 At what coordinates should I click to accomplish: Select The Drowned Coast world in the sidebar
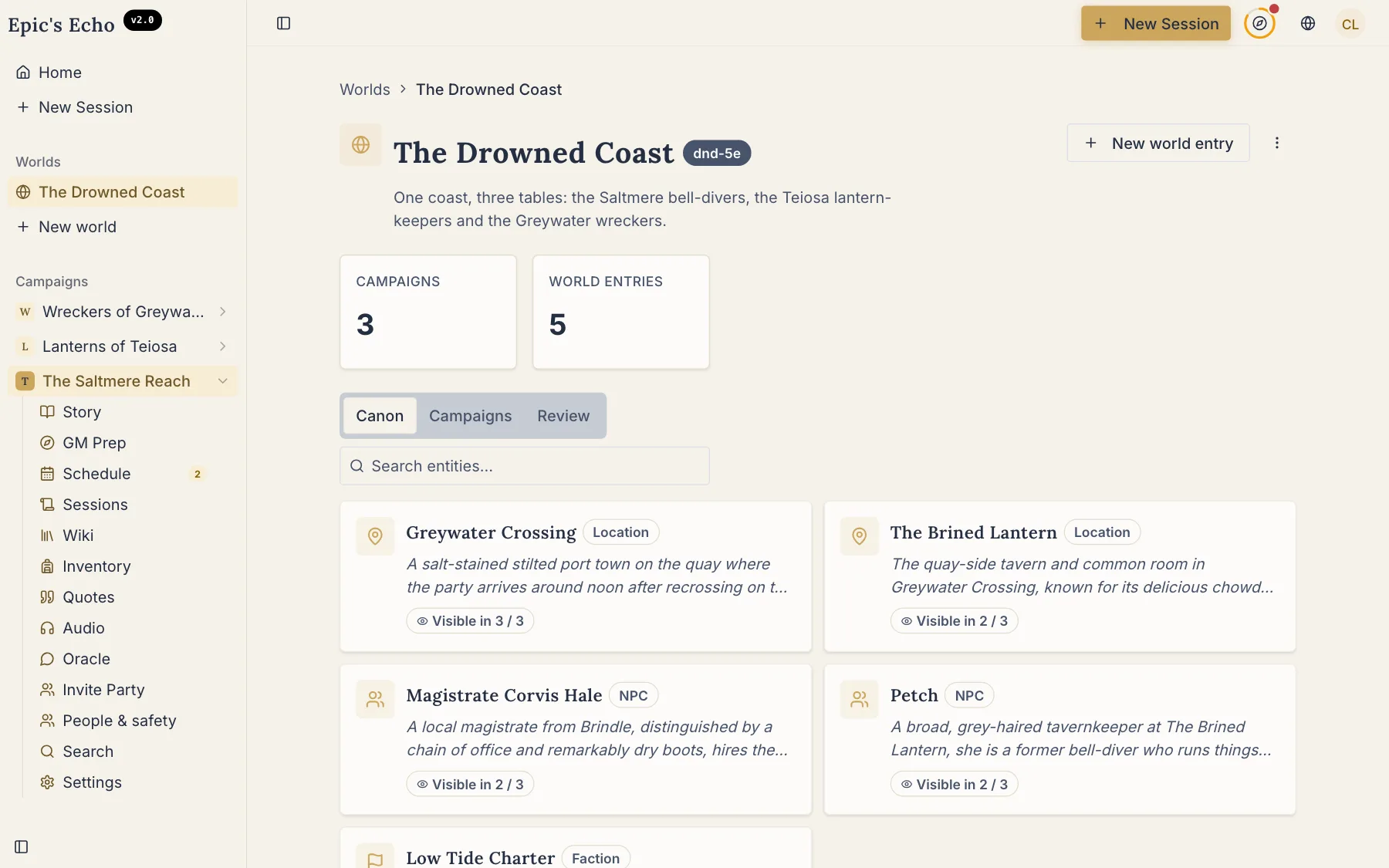click(123, 192)
